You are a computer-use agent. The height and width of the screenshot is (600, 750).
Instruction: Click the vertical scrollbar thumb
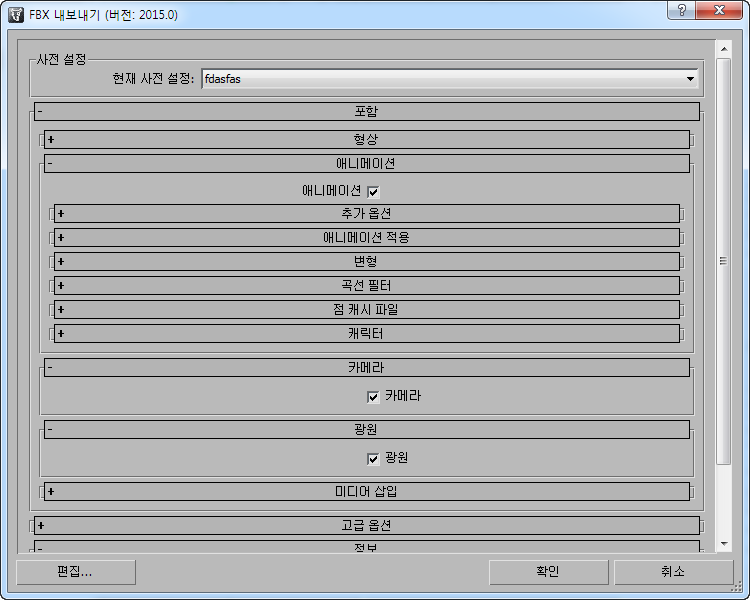[x=724, y=261]
